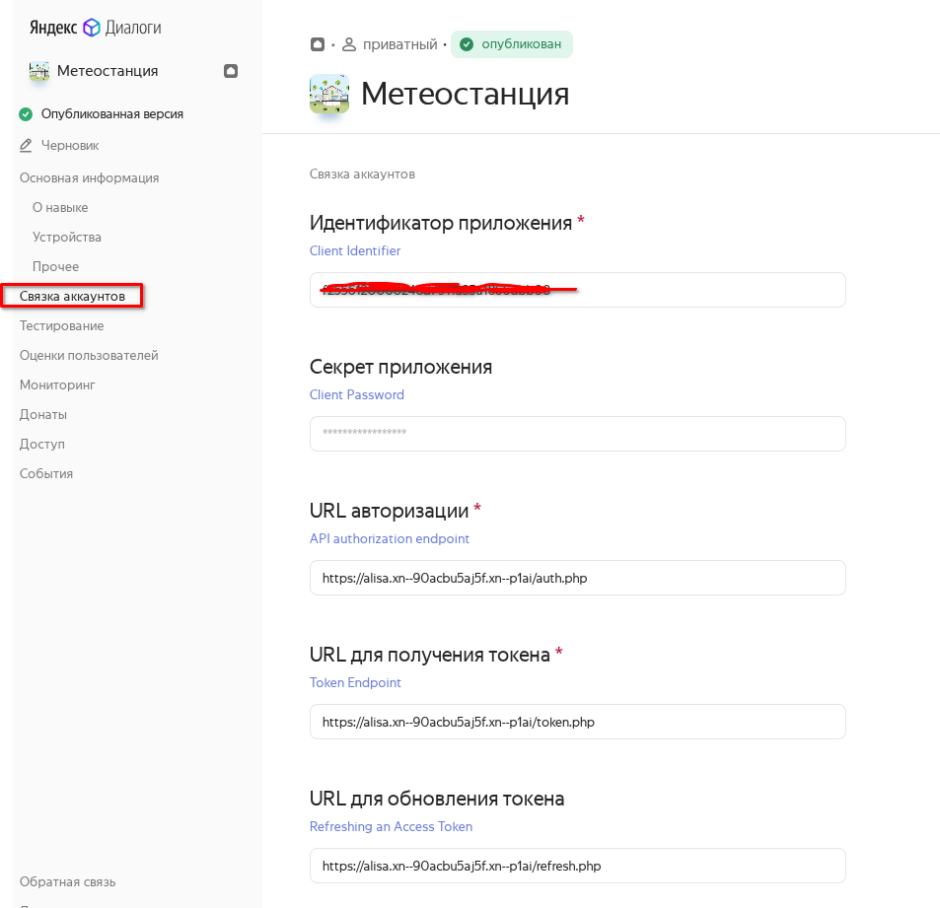Click the URL авторизации input field
Screen dimensions: 940x908
(x=577, y=578)
